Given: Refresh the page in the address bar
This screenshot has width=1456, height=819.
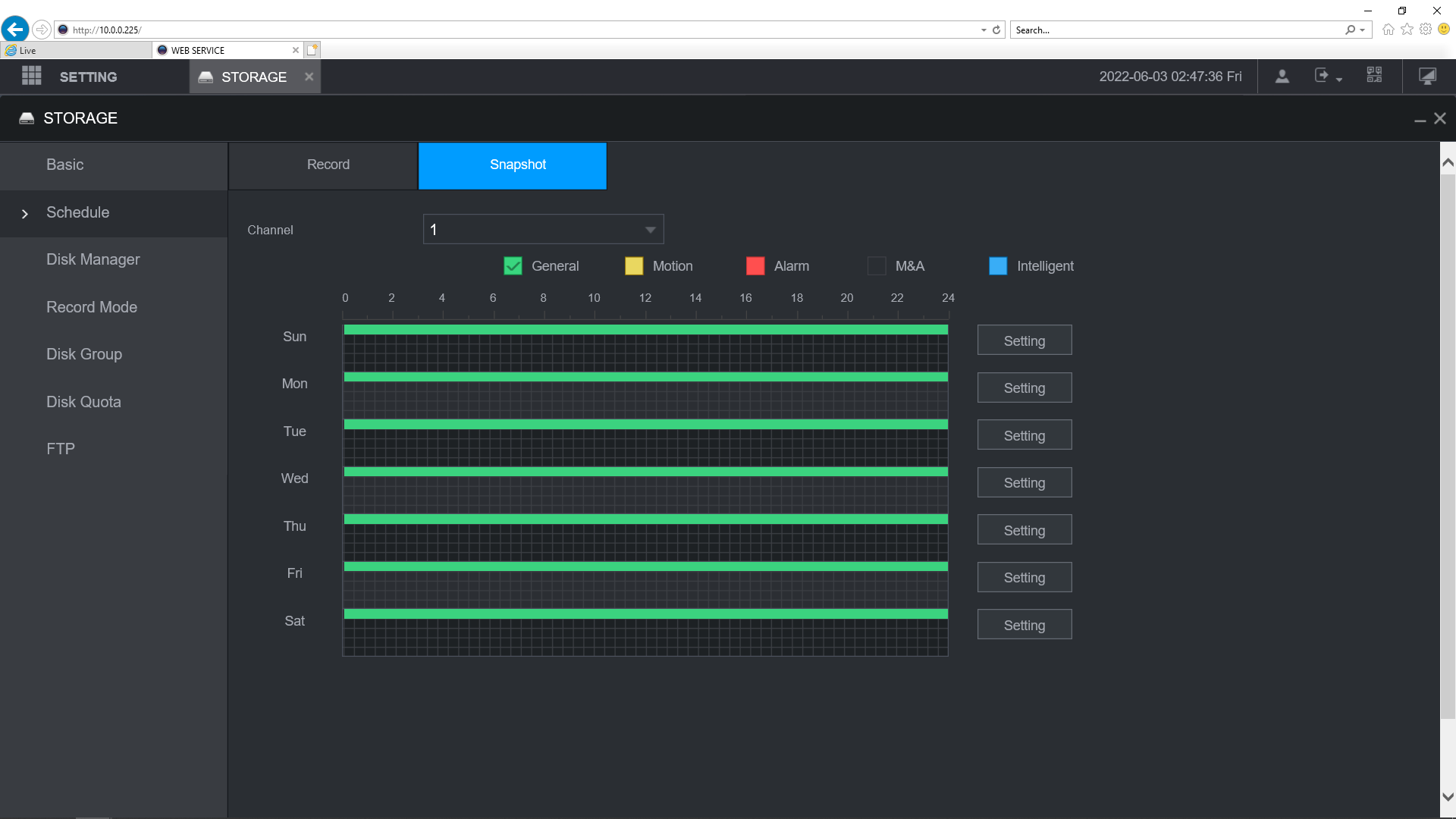Looking at the screenshot, I should [x=996, y=30].
